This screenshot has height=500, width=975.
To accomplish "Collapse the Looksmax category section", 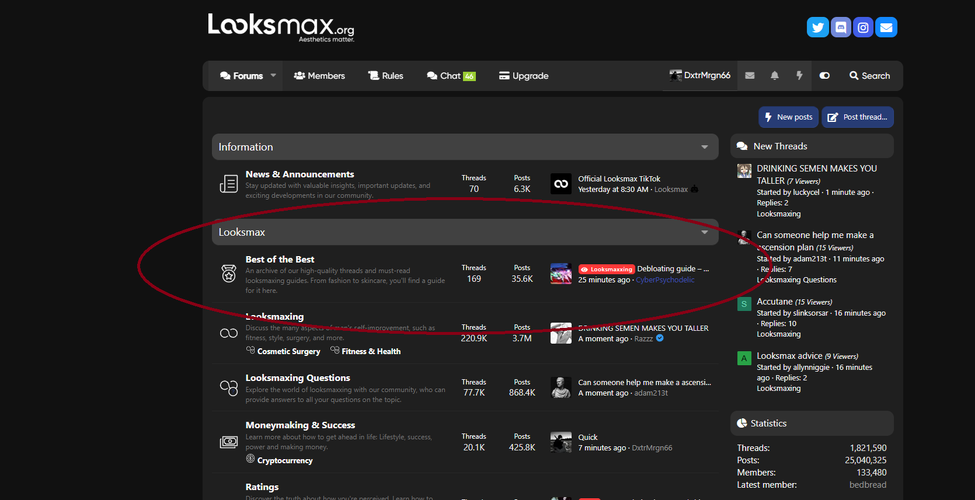I will 704,232.
